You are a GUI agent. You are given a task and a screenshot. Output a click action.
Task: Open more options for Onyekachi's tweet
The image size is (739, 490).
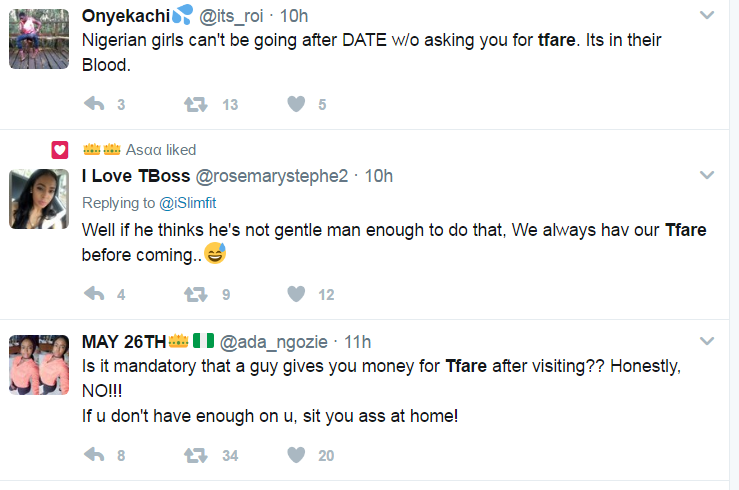[707, 15]
